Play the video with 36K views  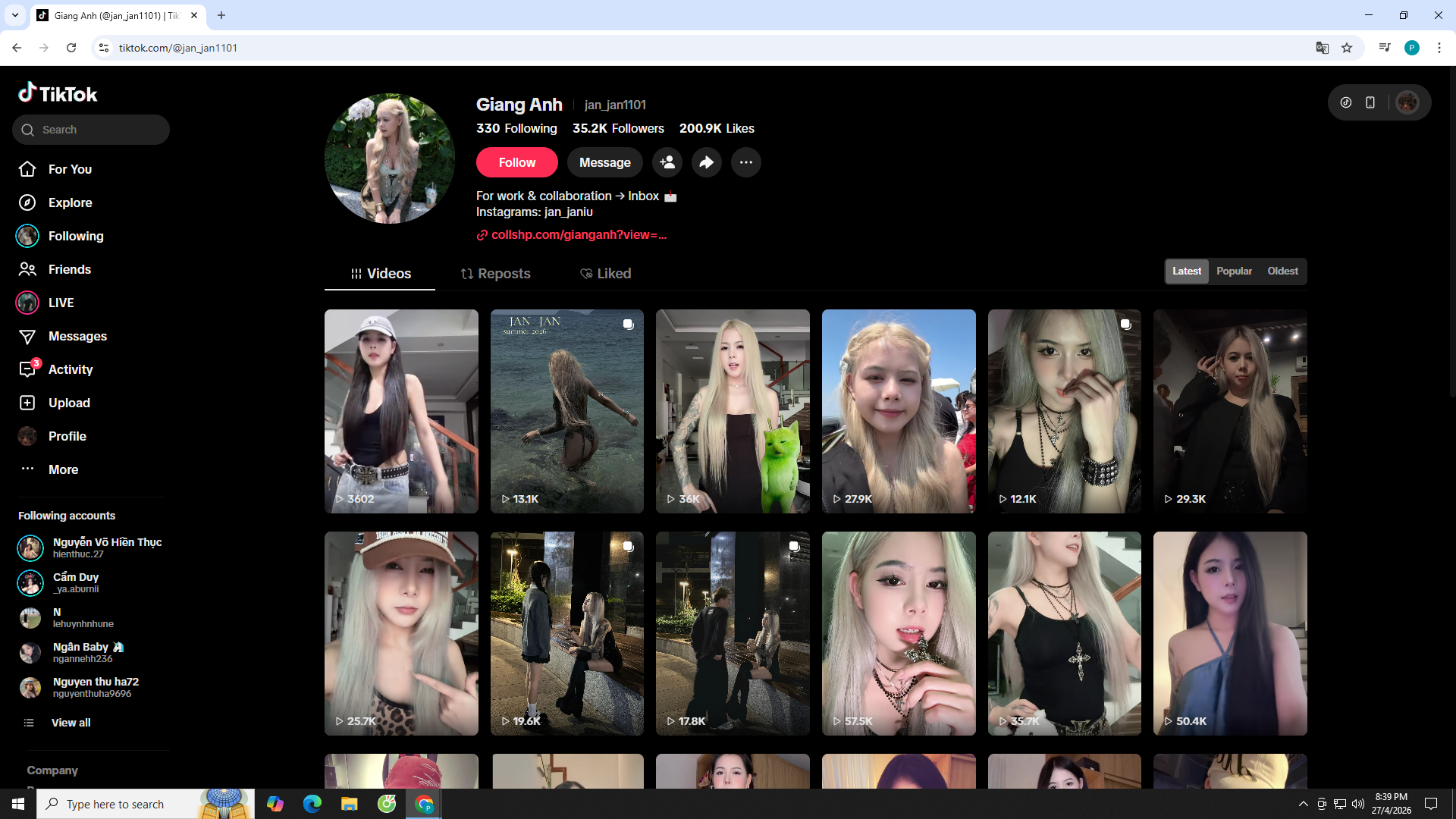[x=733, y=411]
